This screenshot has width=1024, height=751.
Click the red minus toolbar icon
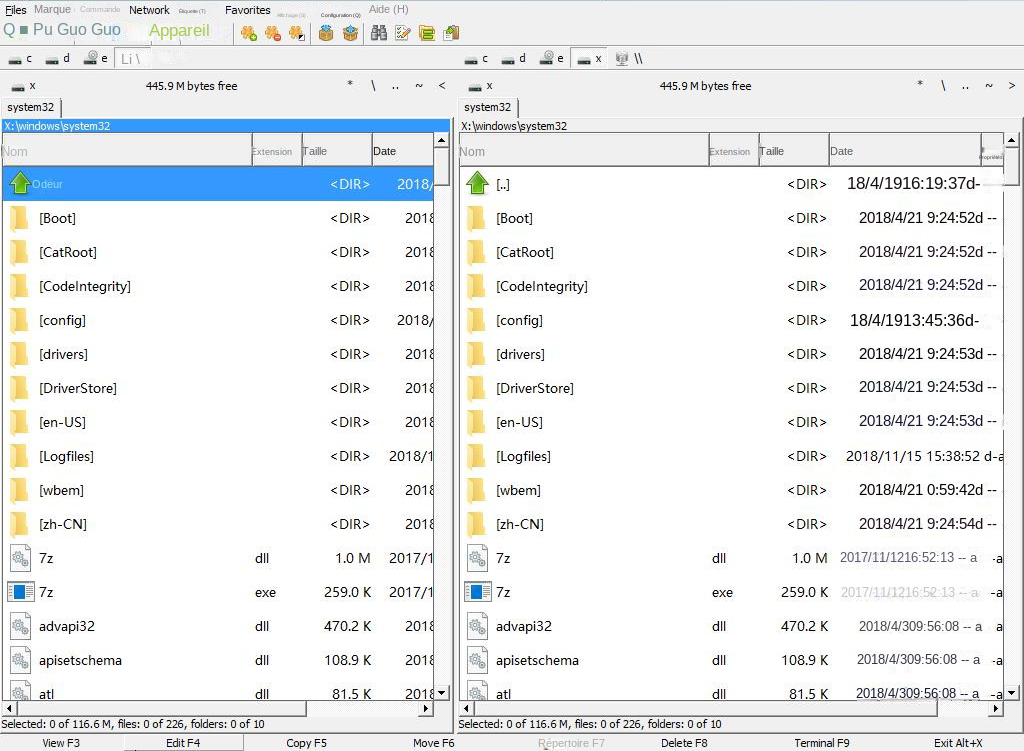tap(271, 33)
